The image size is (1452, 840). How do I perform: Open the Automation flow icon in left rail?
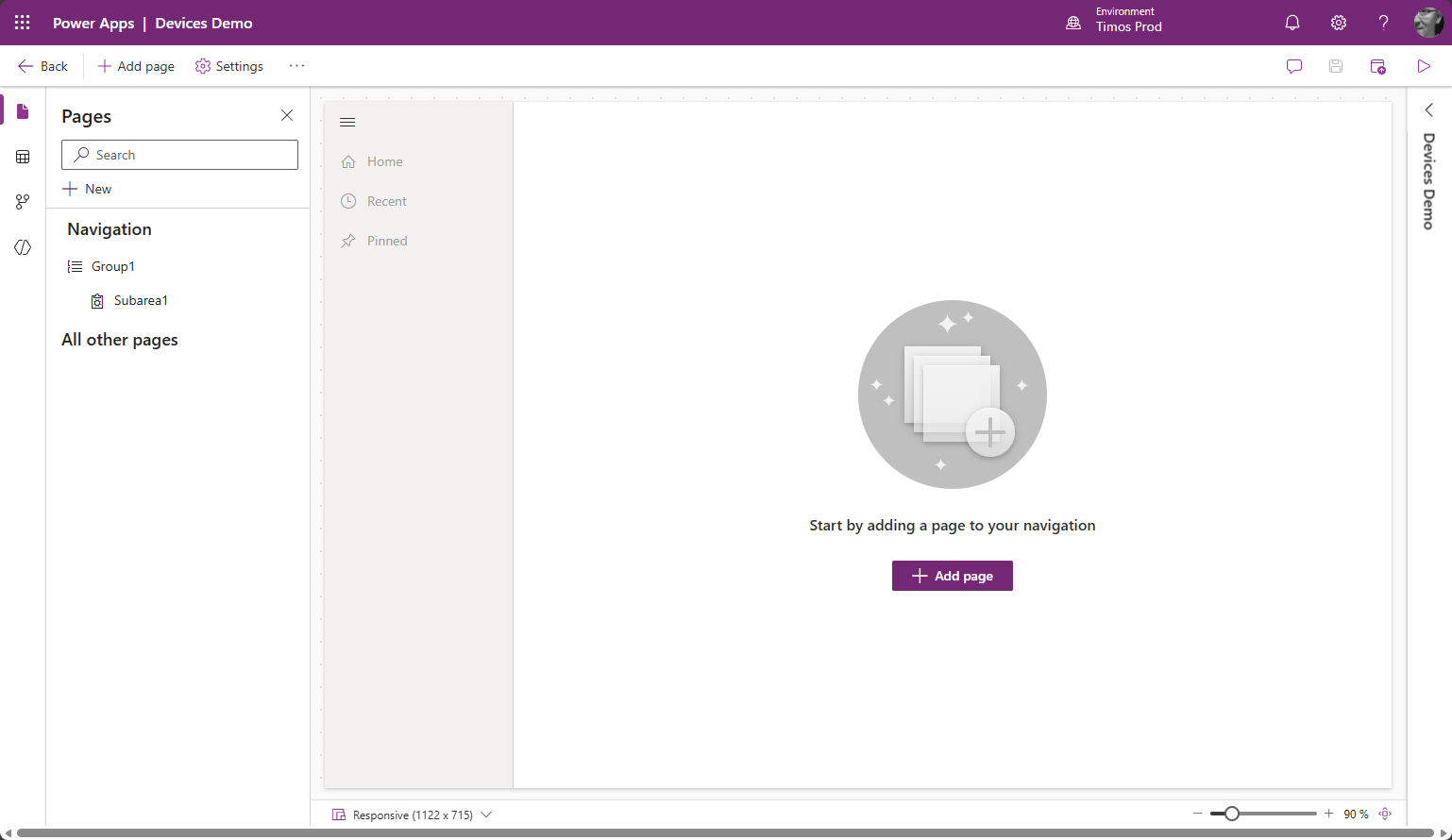(23, 202)
